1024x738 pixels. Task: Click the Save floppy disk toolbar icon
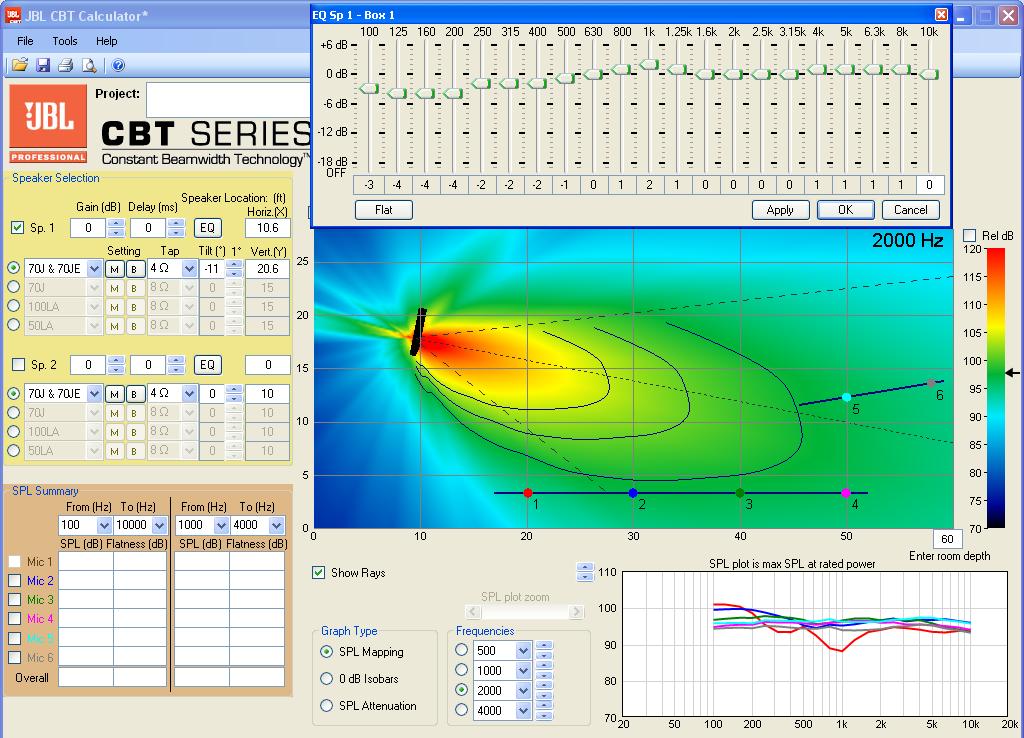pyautogui.click(x=43, y=65)
